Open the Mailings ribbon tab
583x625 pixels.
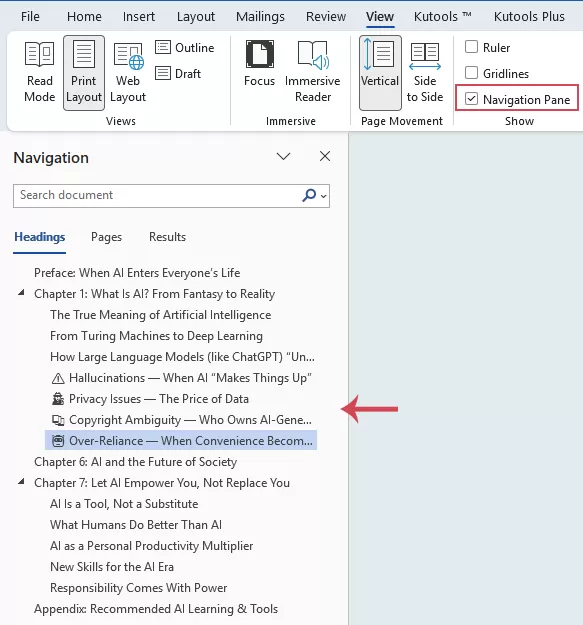pos(260,17)
